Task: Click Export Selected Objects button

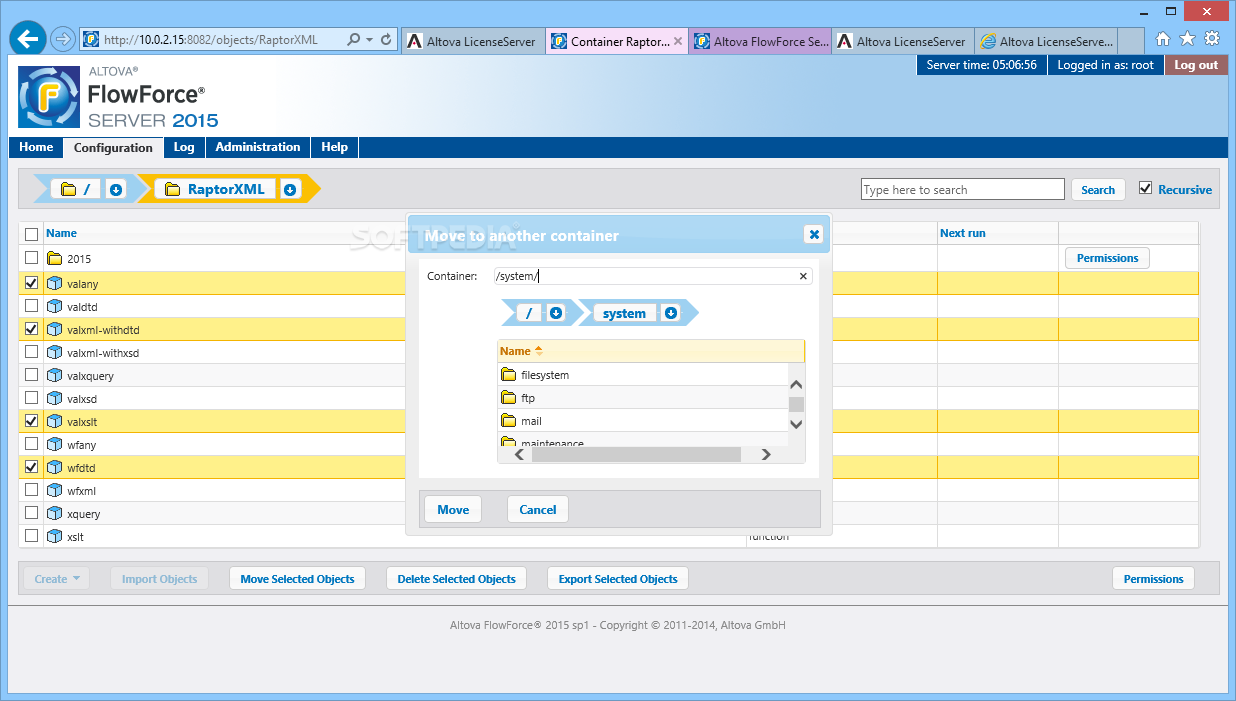Action: pos(618,578)
